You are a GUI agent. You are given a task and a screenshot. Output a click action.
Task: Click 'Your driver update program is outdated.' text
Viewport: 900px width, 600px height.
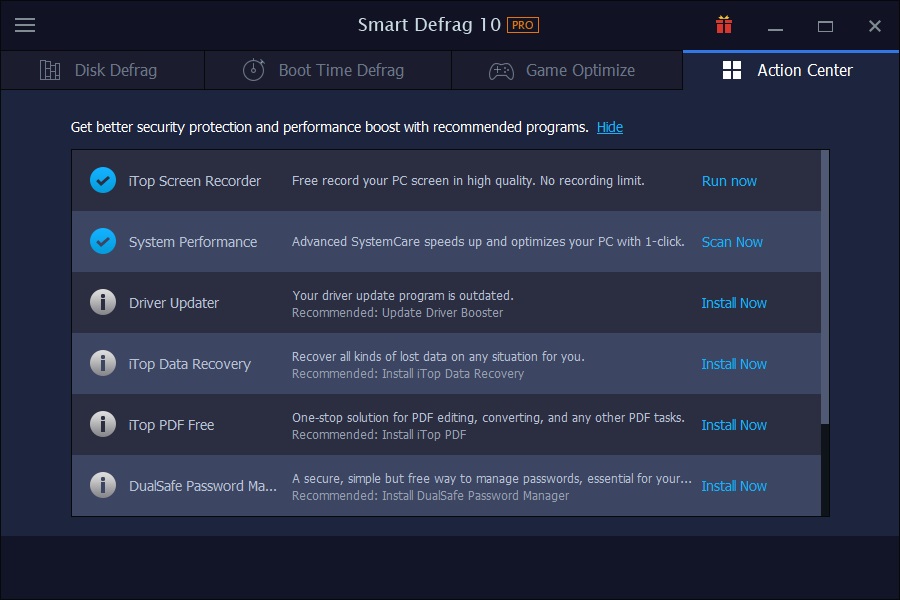[x=403, y=295]
